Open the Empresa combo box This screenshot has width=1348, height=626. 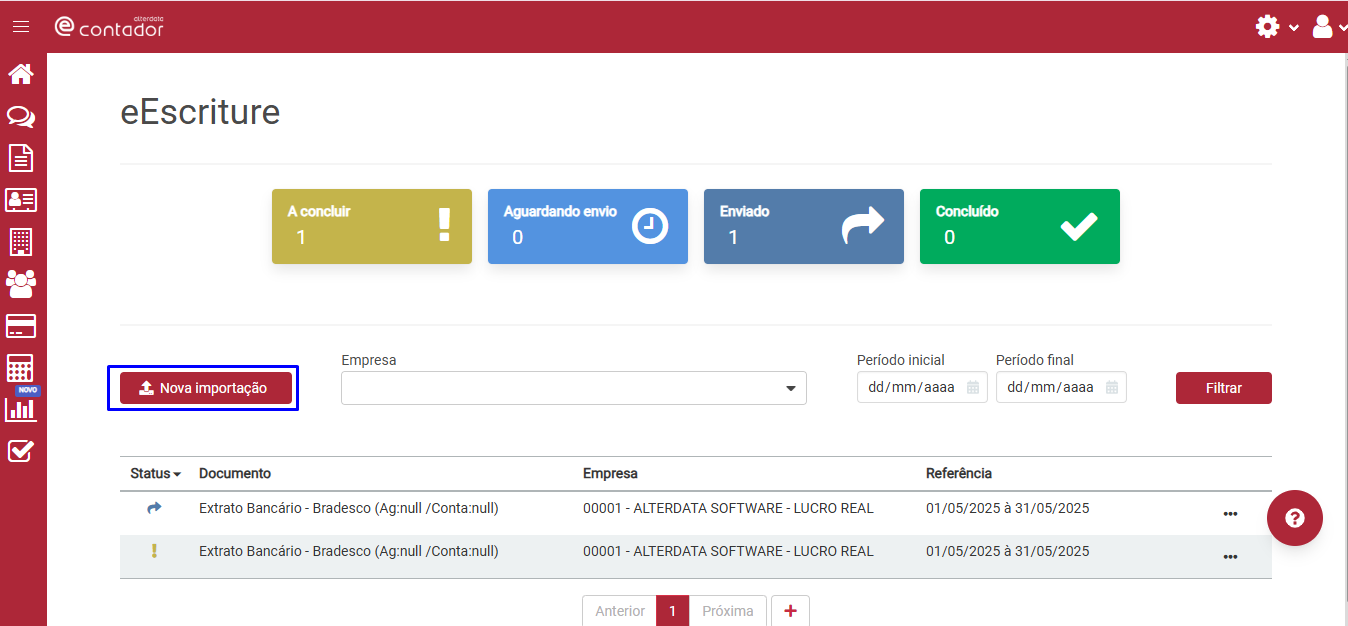pyautogui.click(x=573, y=388)
